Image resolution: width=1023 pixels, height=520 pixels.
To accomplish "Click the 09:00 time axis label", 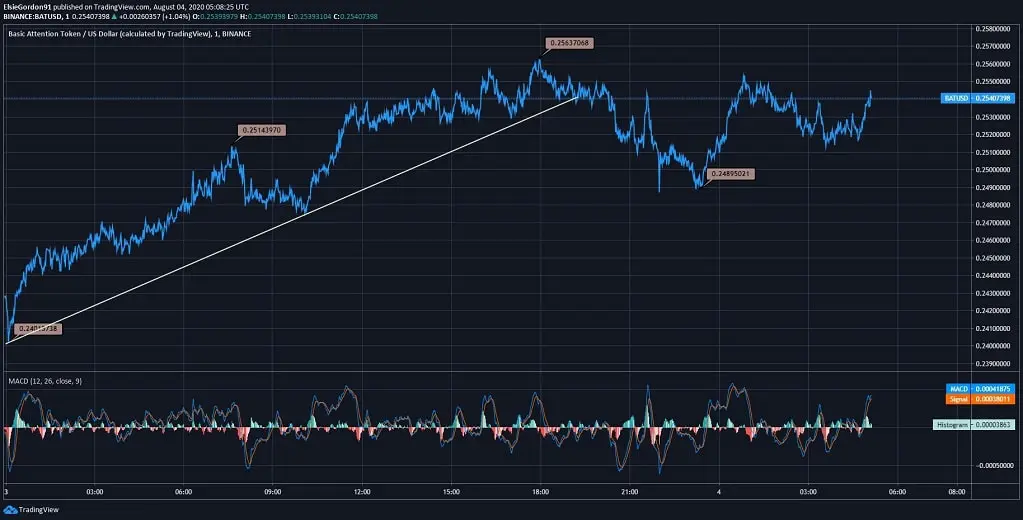I will click(273, 492).
